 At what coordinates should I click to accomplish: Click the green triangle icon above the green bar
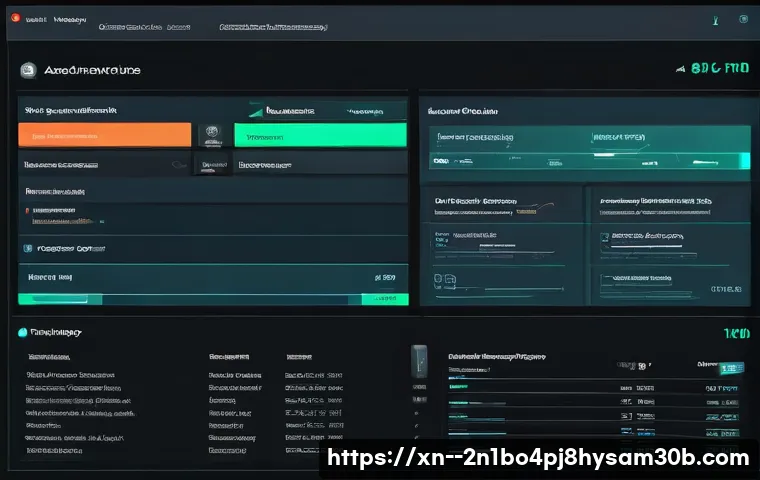[x=256, y=111]
